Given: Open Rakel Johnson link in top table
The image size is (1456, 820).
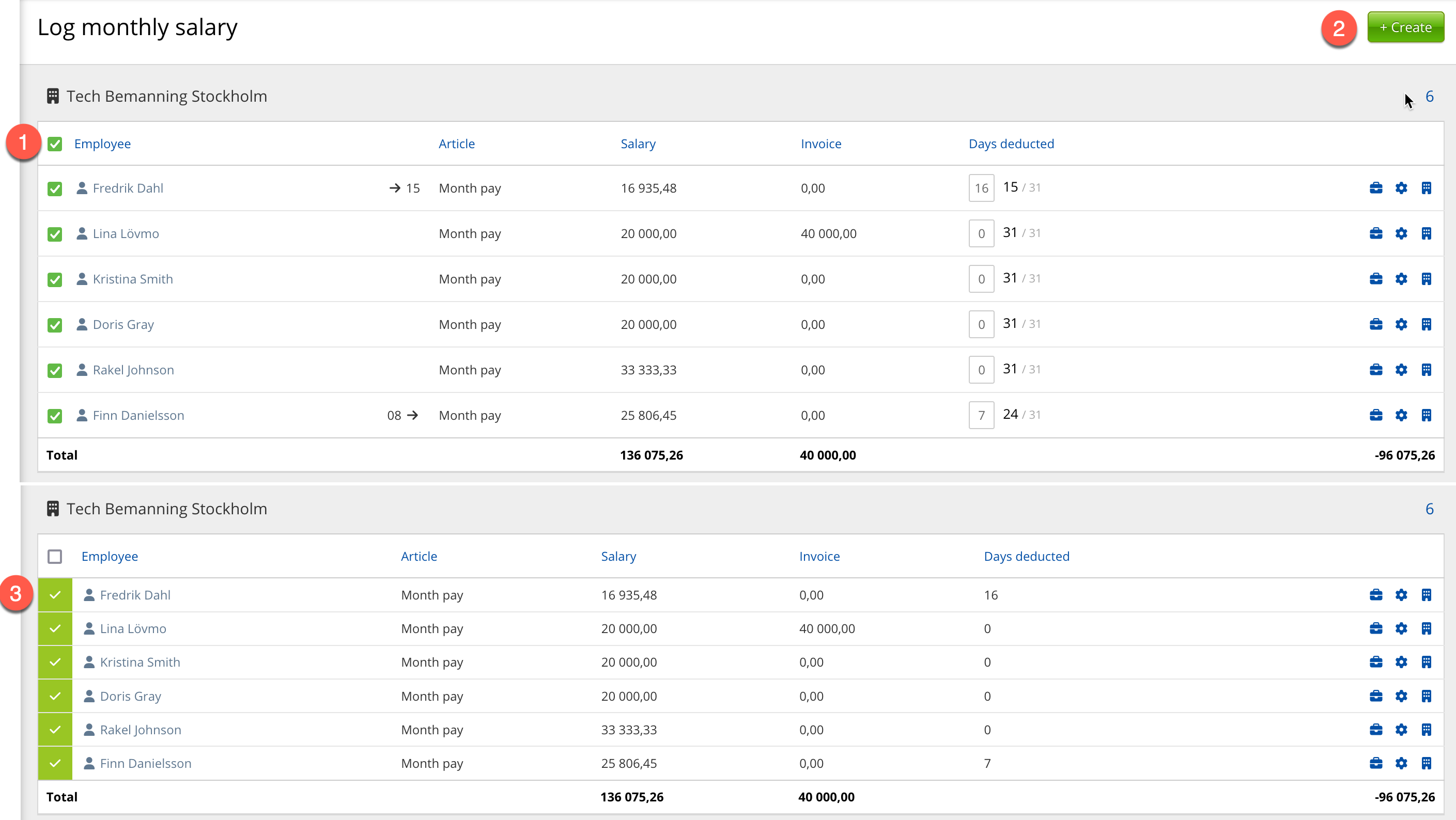Looking at the screenshot, I should coord(133,370).
